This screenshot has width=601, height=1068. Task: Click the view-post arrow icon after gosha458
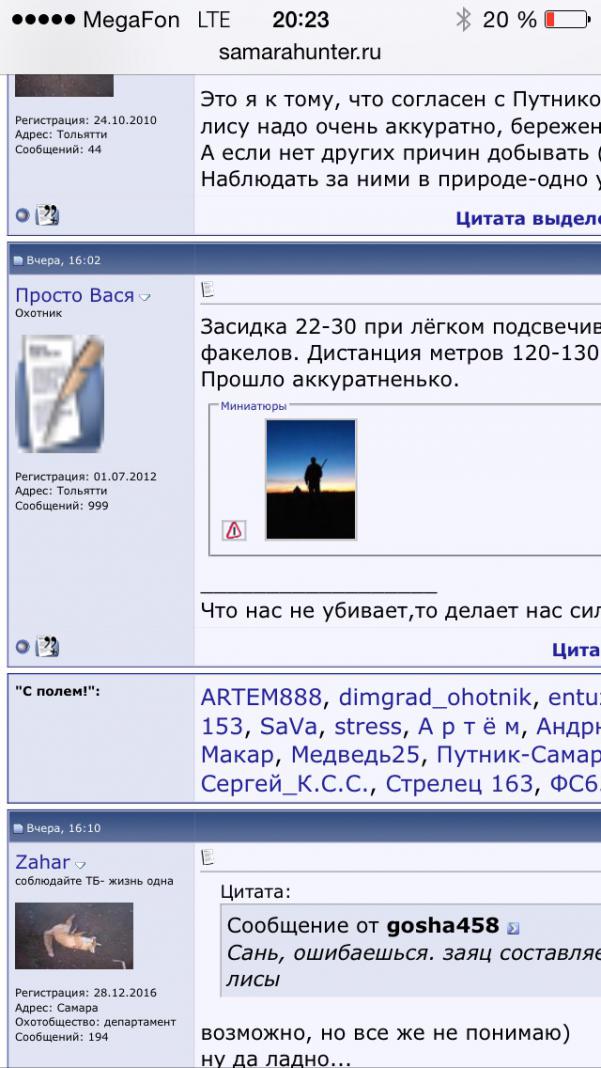point(514,928)
